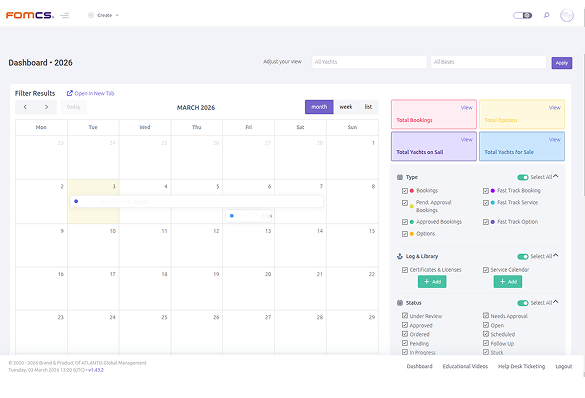
Task: Uncheck Follow Up status checkbox
Action: (486, 343)
